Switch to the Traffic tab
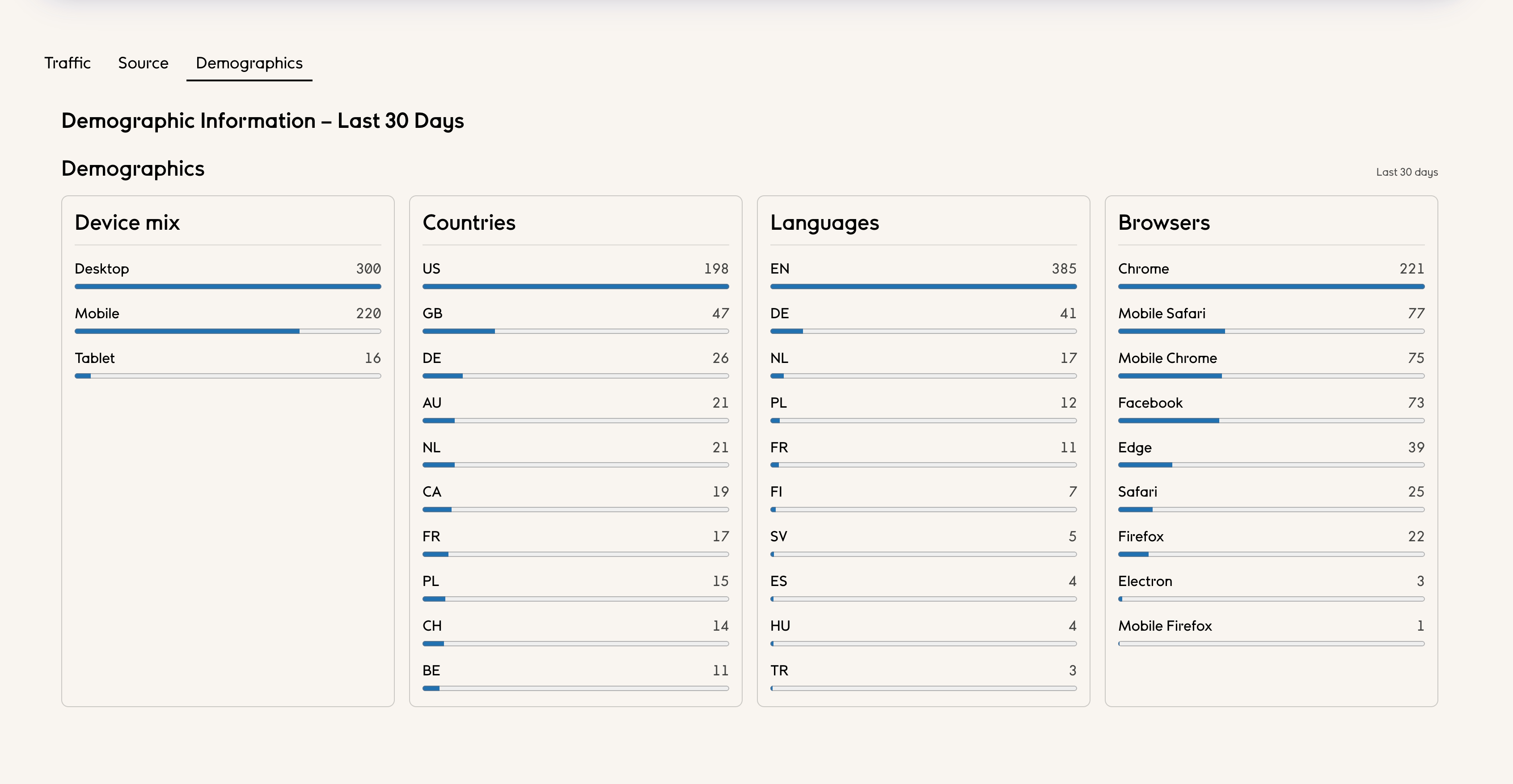This screenshot has height=784, width=1513. tap(68, 63)
